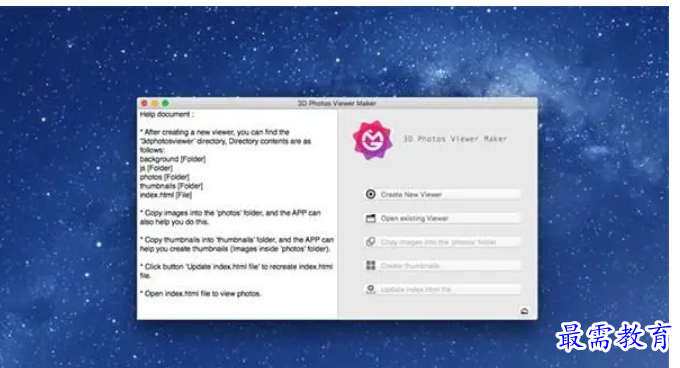Screen dimensions: 680x368
Task: Open existing Viewer button
Action: coord(442,218)
